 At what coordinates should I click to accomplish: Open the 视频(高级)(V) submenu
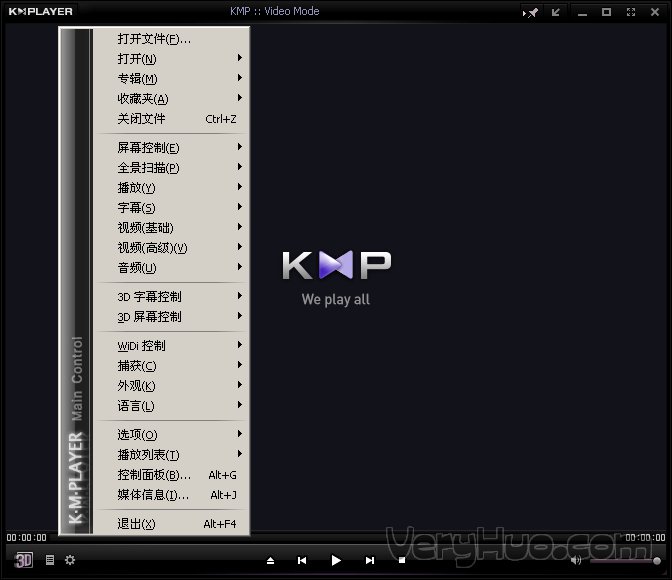pos(171,248)
